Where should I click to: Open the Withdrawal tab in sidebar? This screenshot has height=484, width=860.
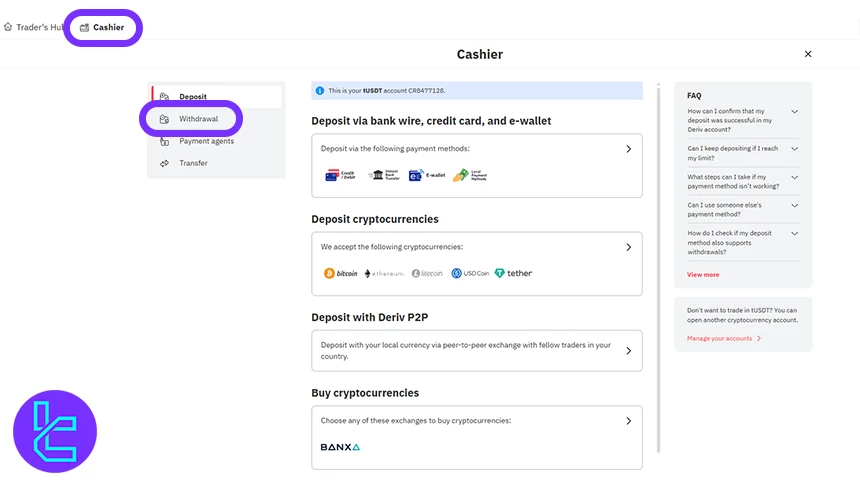[198, 119]
